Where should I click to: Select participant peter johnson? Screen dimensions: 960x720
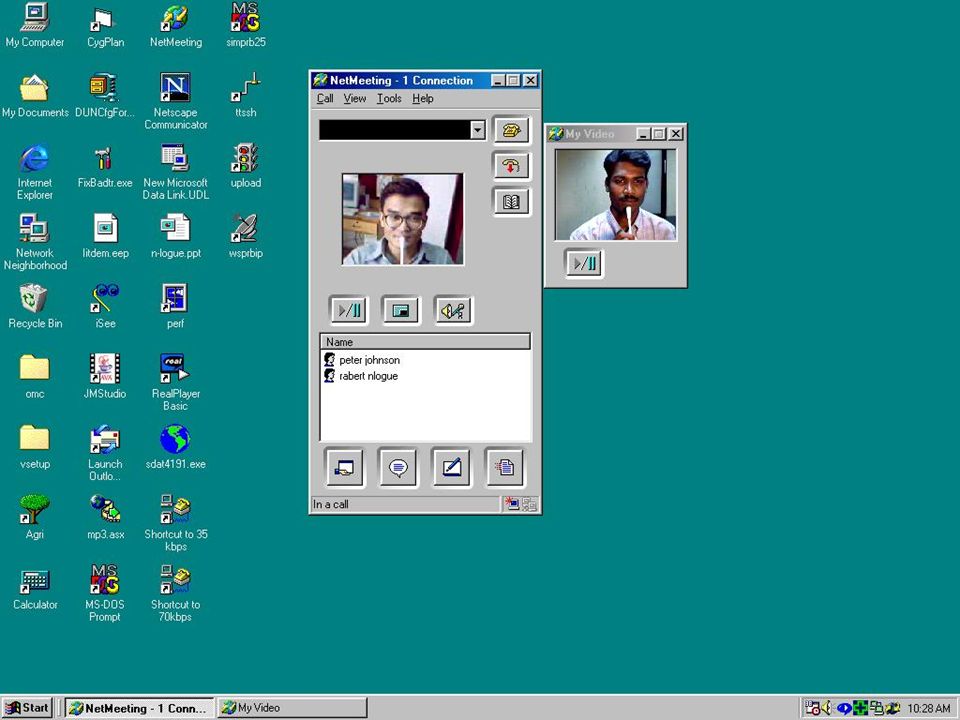369,360
